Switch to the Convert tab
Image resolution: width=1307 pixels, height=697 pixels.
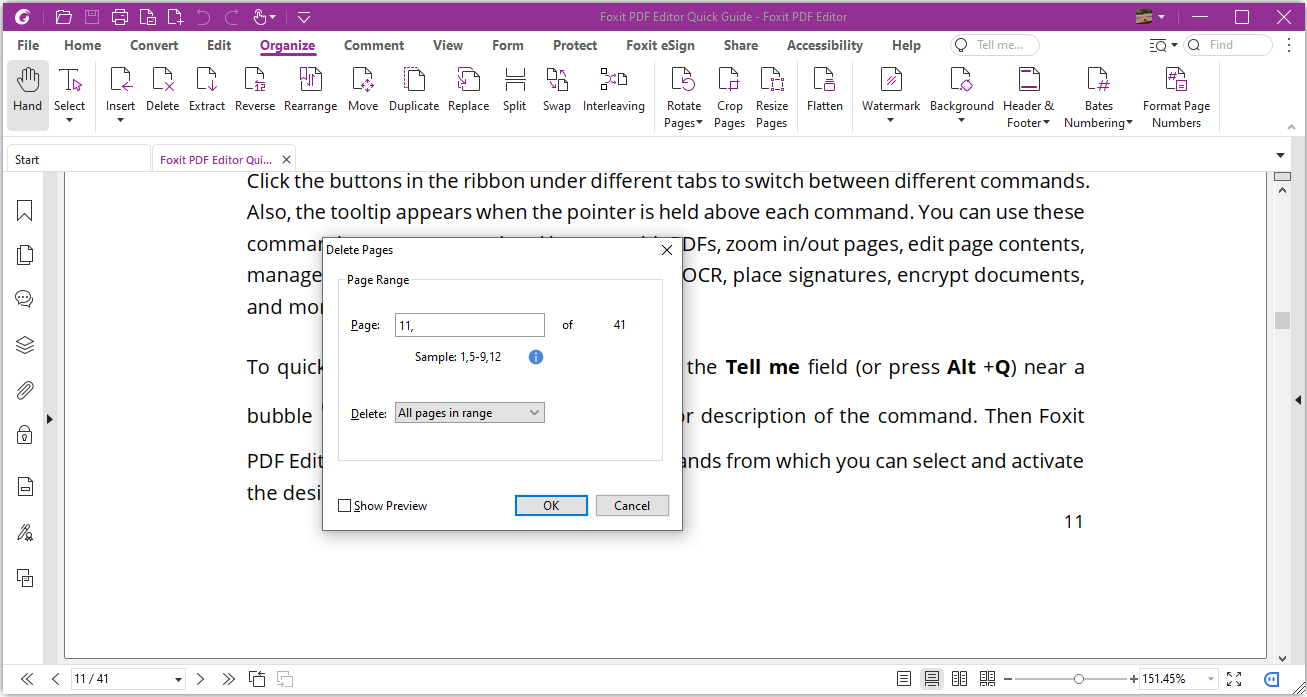click(154, 45)
